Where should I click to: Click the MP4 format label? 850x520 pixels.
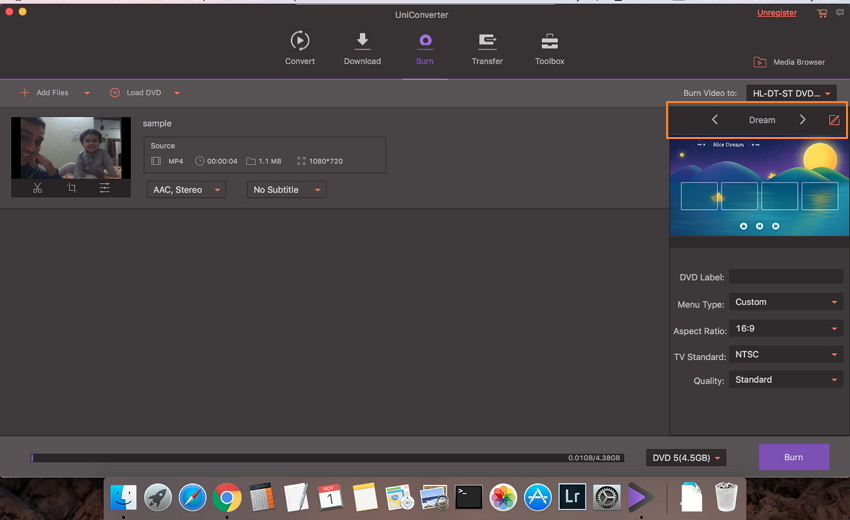[176, 161]
